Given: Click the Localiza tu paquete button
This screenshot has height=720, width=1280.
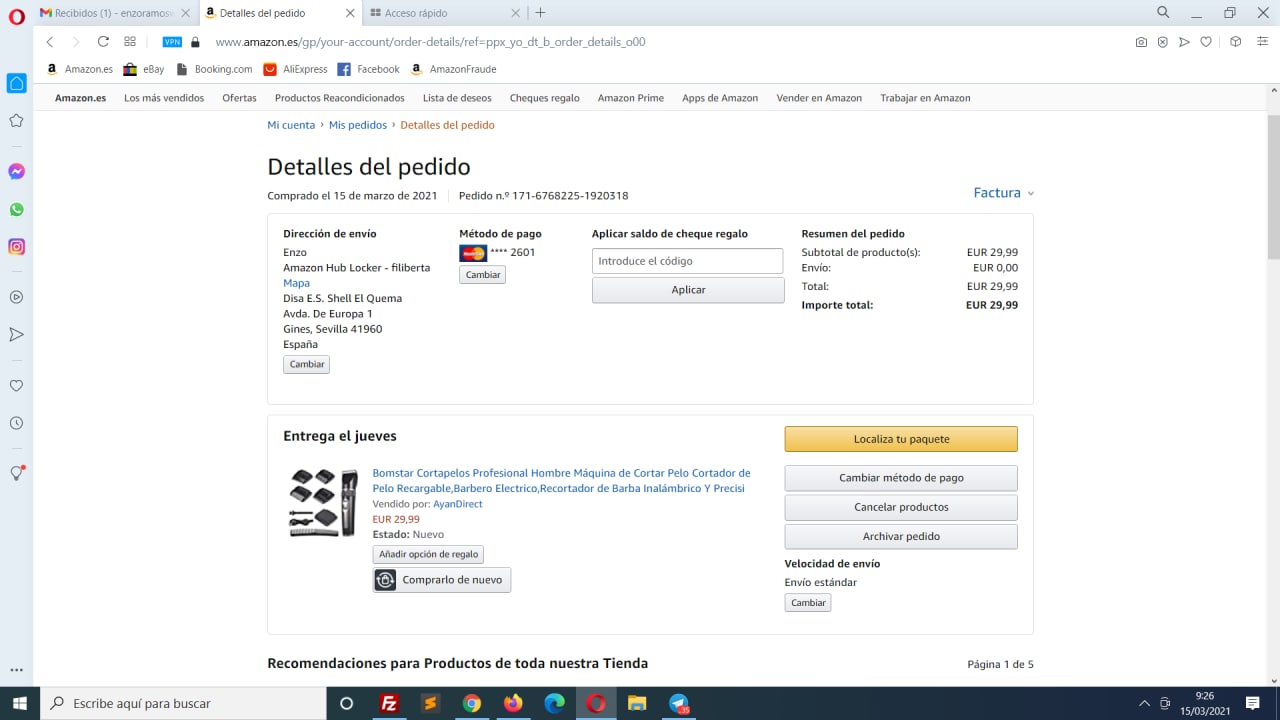Looking at the screenshot, I should pos(900,439).
